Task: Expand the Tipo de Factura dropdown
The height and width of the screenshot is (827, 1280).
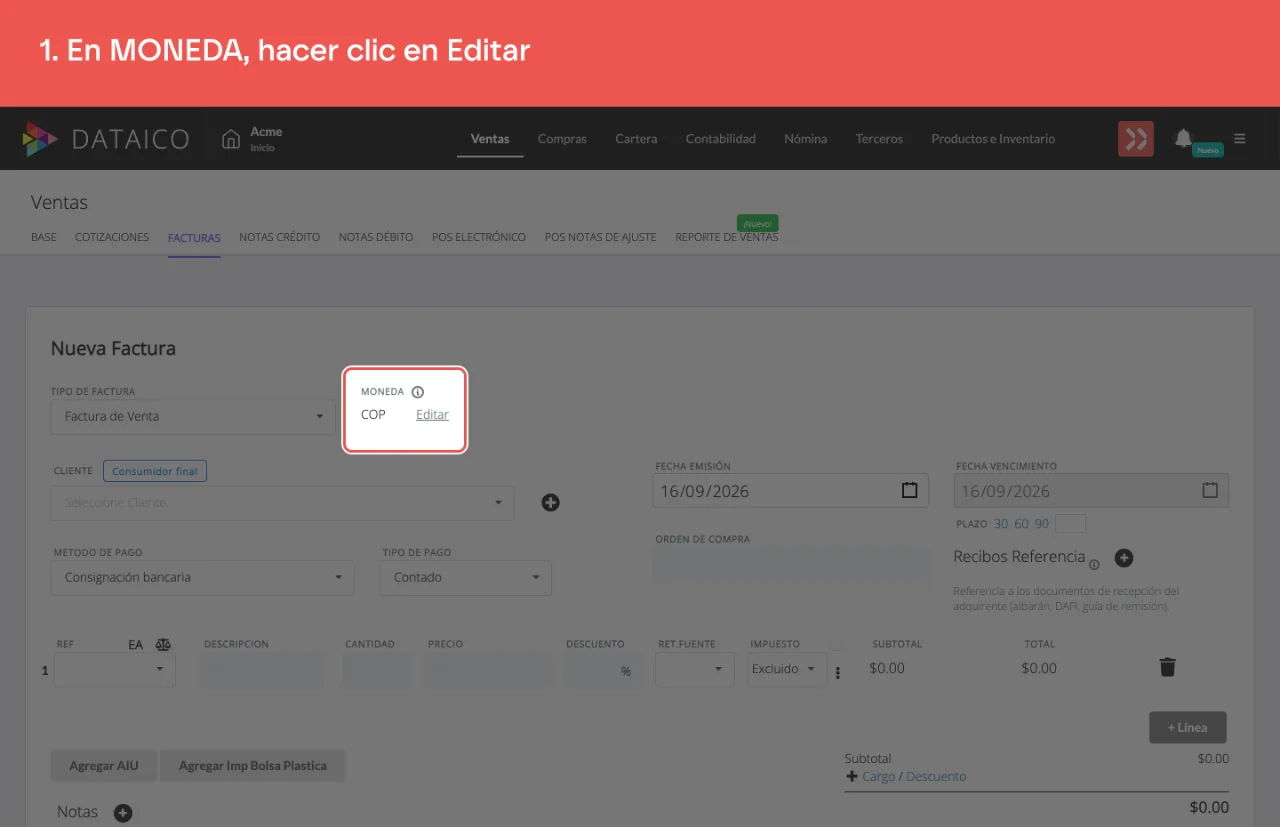Action: (193, 416)
